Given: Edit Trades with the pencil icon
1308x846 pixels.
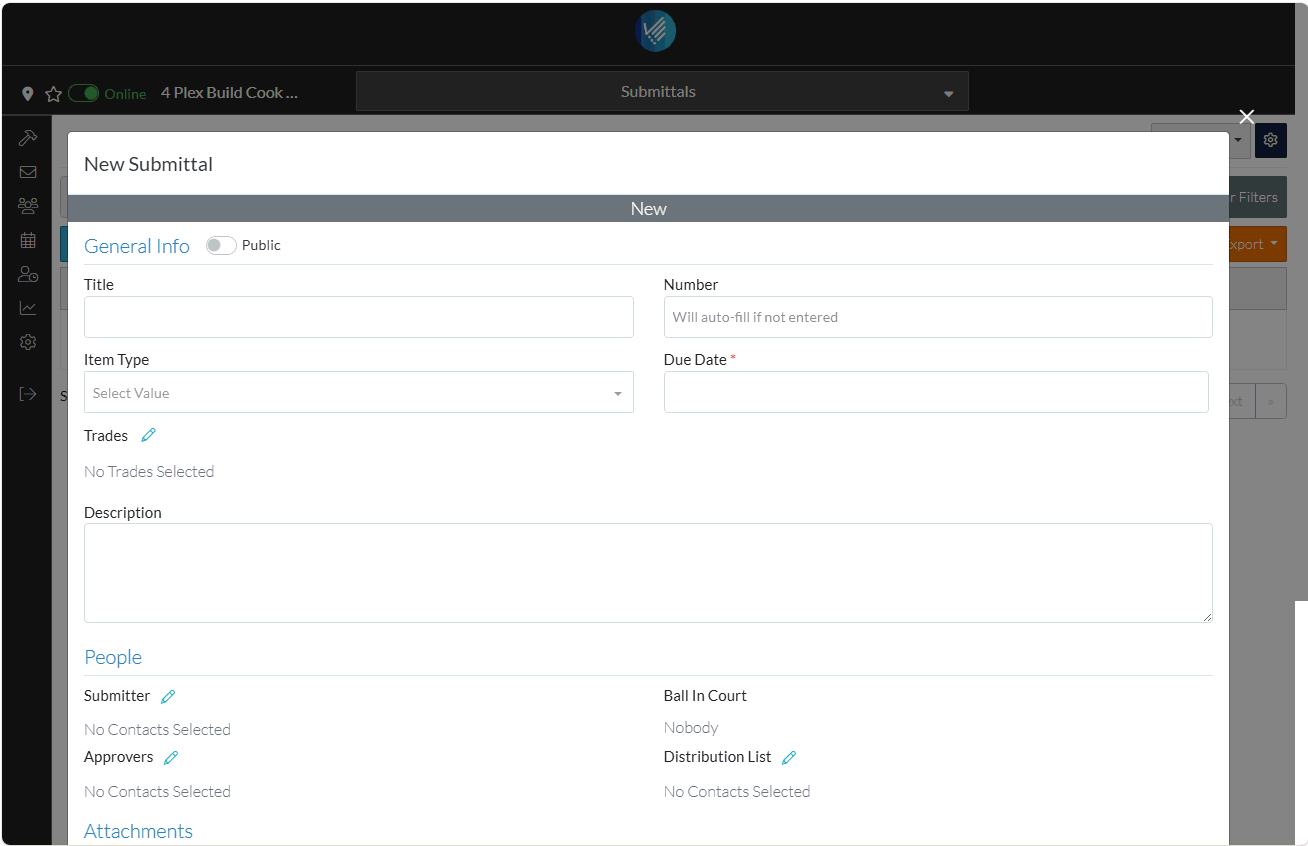Looking at the screenshot, I should pos(148,435).
